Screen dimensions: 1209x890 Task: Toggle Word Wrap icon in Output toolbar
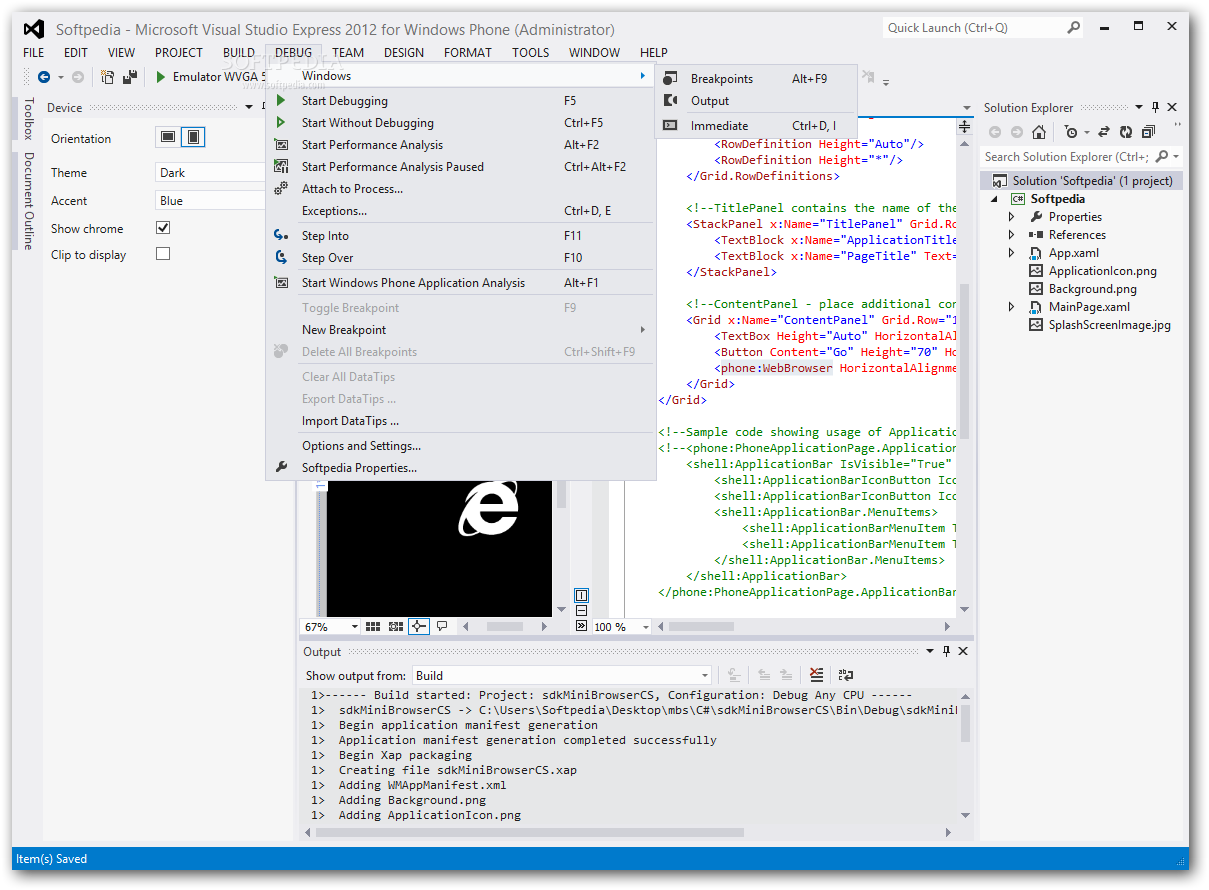coord(846,675)
